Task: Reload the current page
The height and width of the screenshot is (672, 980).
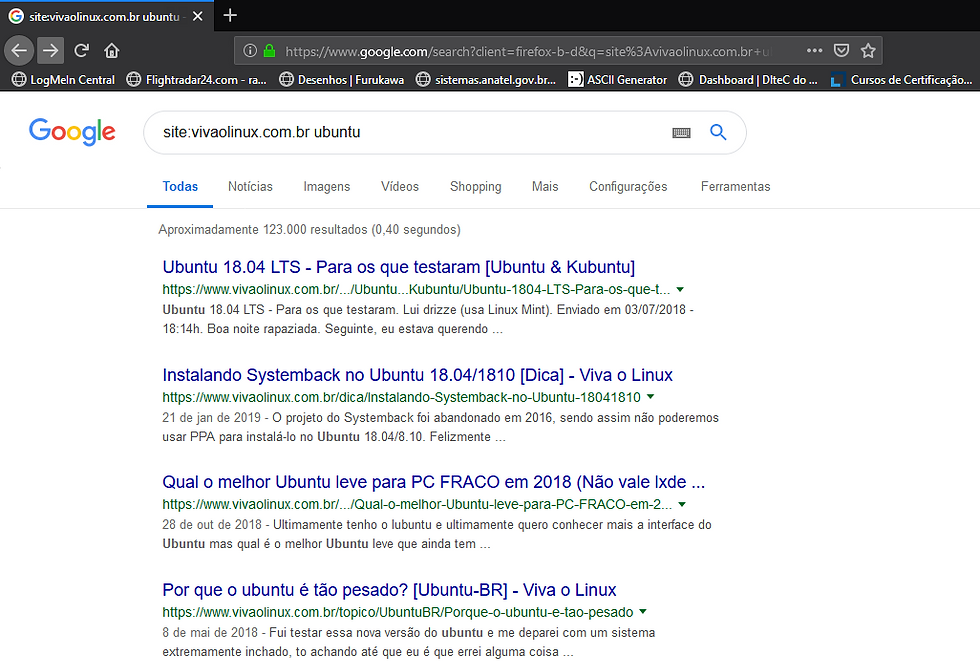Action: (81, 51)
